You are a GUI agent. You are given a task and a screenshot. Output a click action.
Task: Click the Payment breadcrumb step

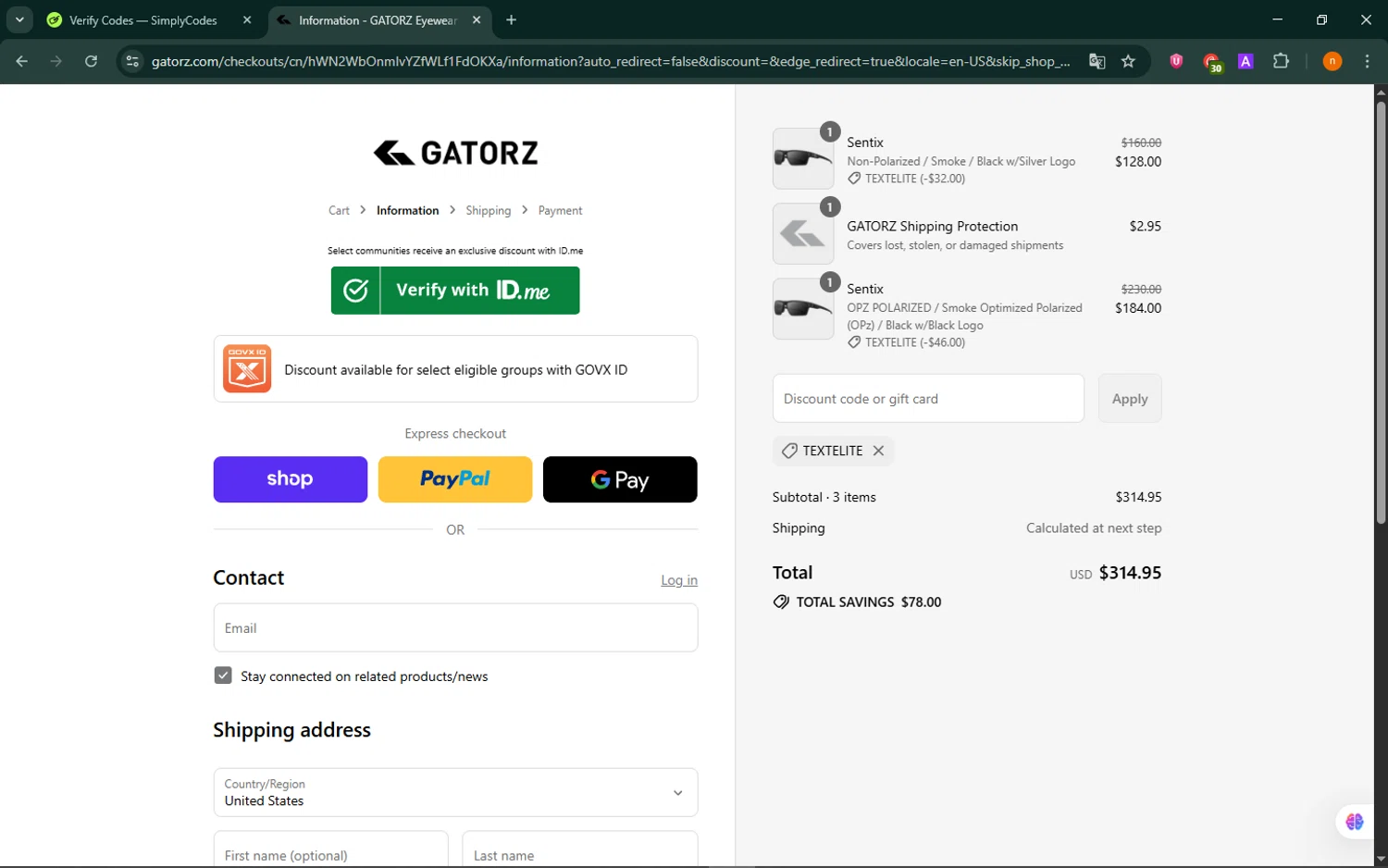point(560,211)
